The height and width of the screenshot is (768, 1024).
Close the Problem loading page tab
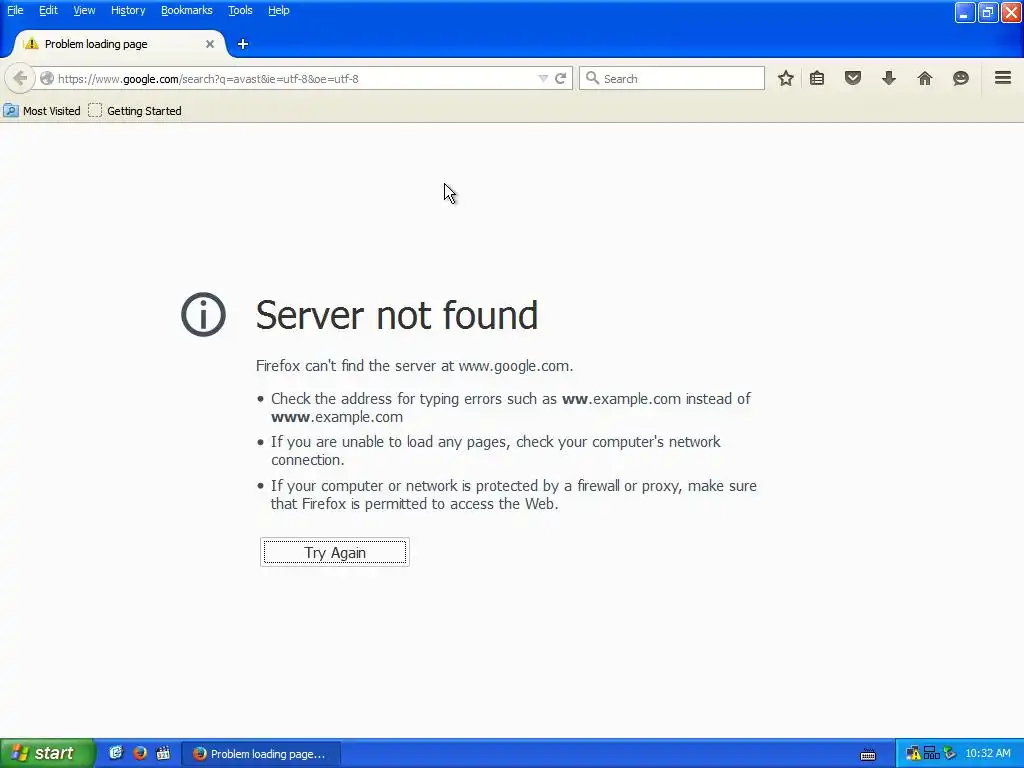[210, 44]
